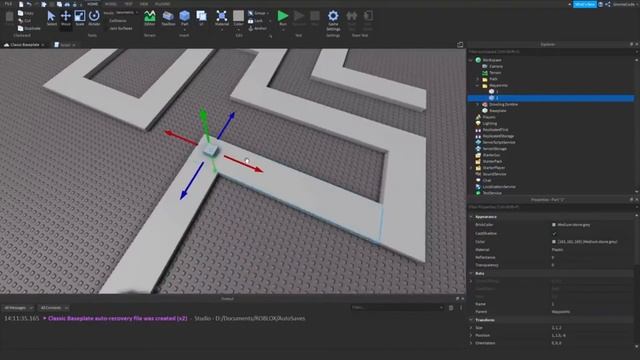
Task: Open the Material picker
Action: [x=222, y=17]
